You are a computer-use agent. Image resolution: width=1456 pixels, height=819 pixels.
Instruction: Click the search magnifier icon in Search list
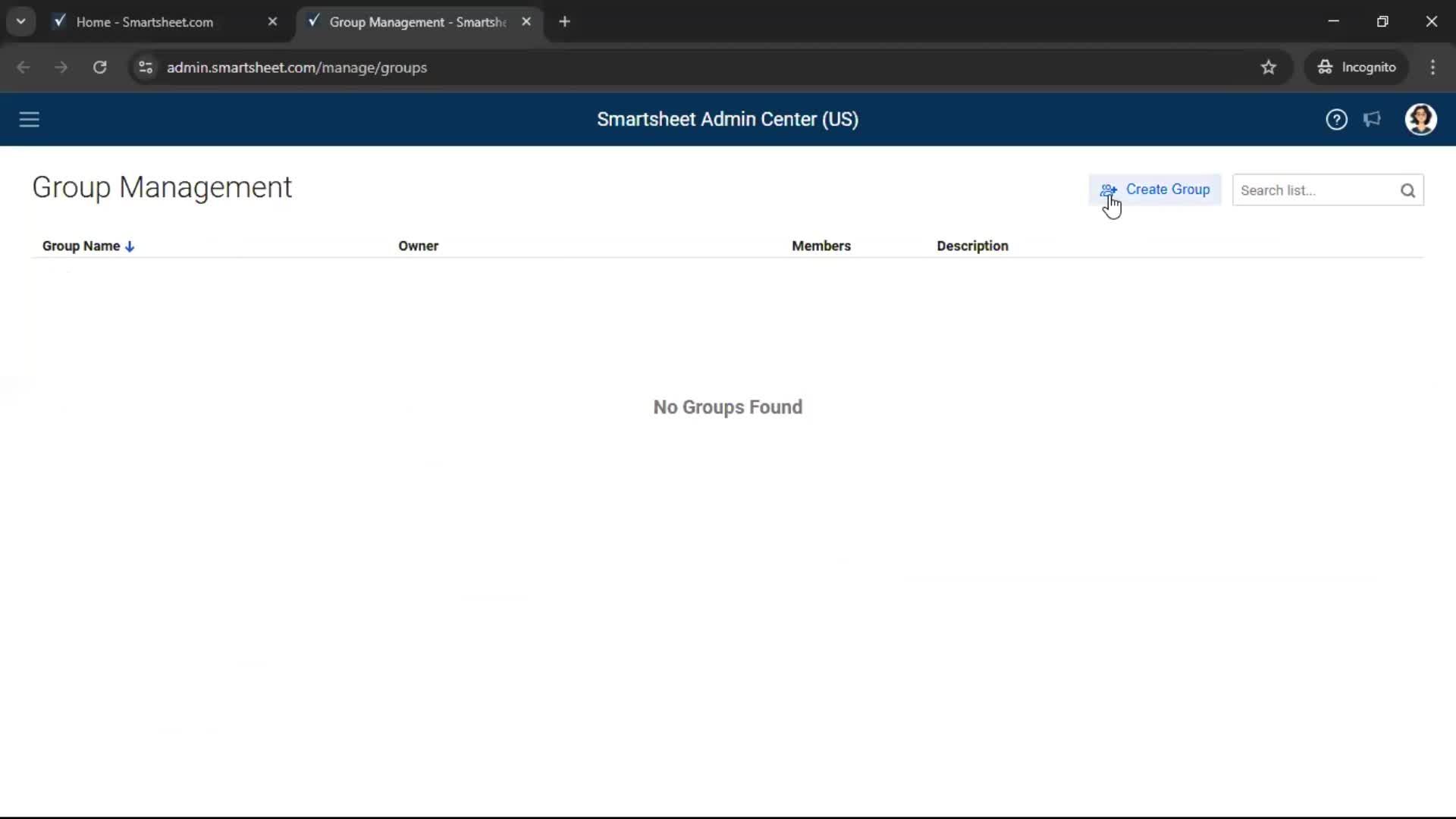point(1408,190)
